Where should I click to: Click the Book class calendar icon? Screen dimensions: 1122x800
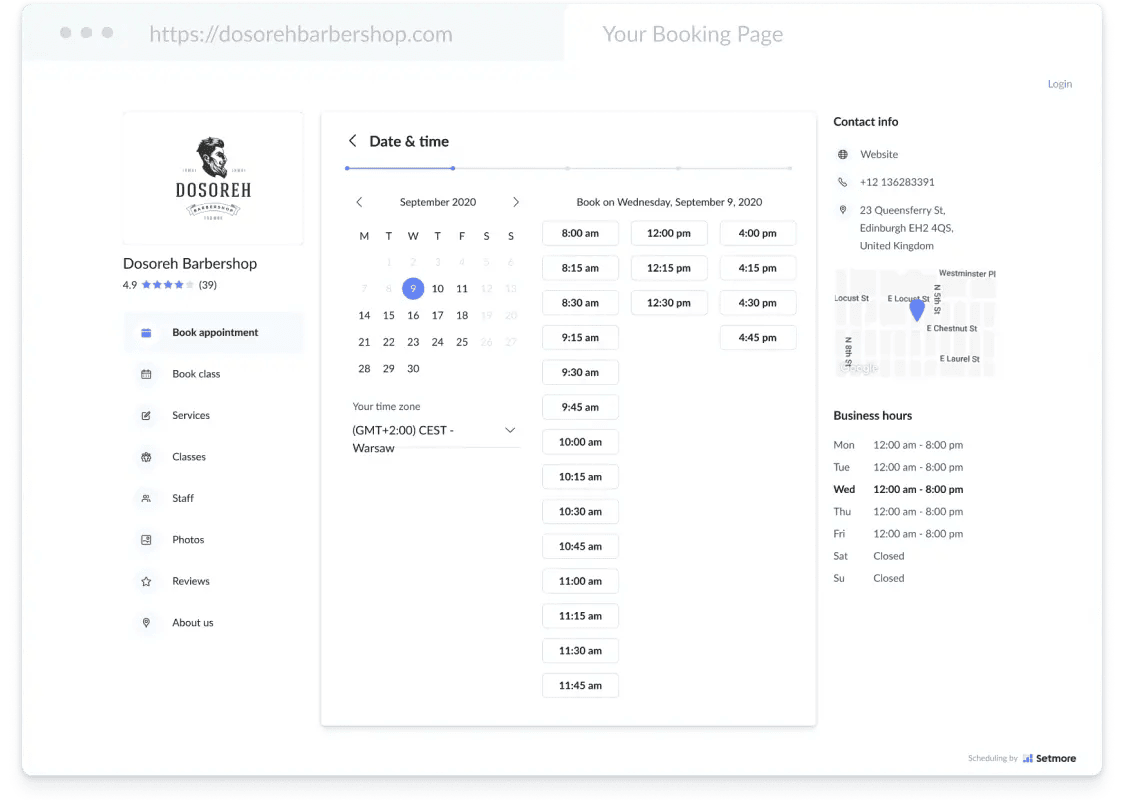(146, 374)
